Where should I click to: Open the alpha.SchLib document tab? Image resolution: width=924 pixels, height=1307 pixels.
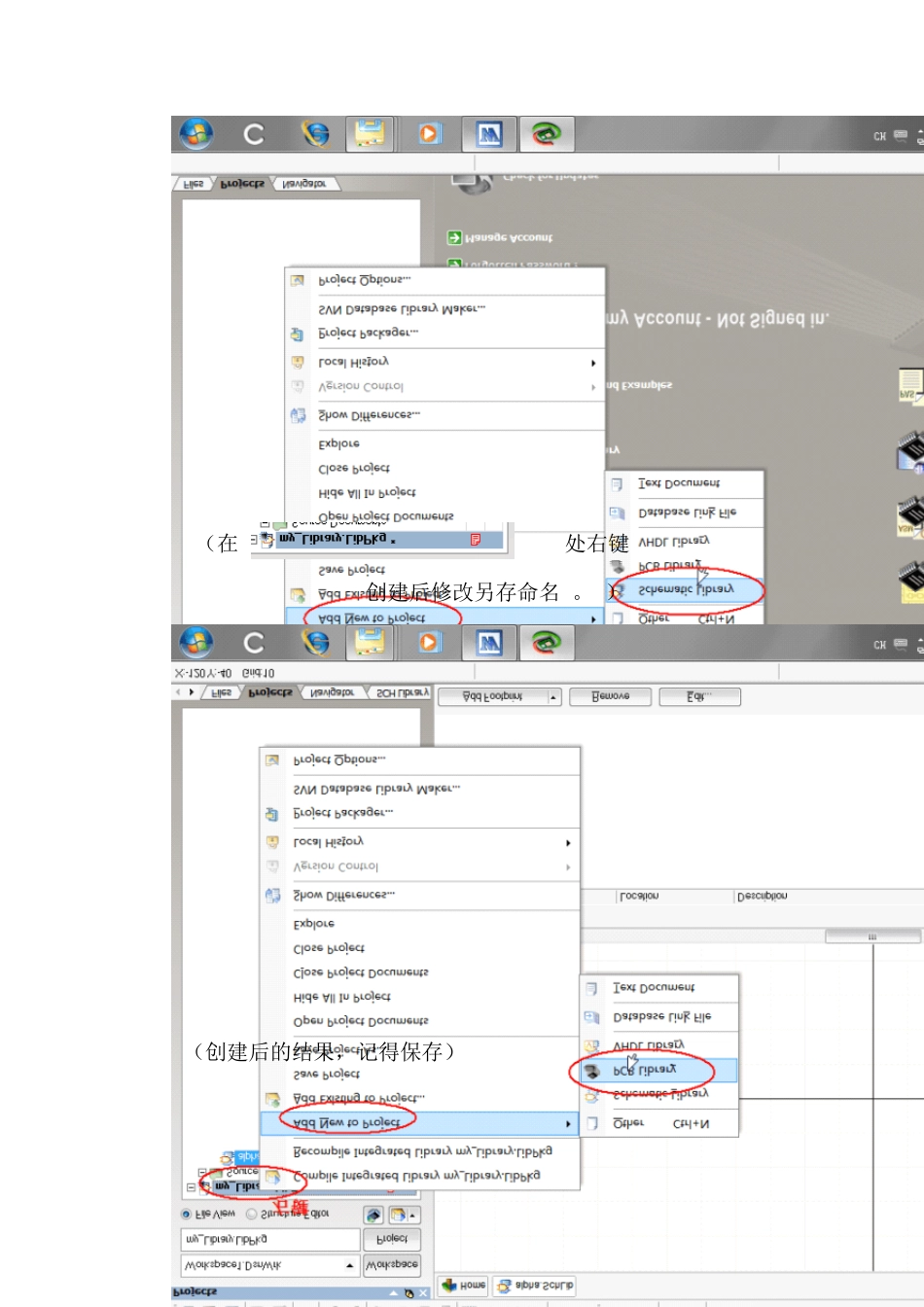[x=534, y=1286]
